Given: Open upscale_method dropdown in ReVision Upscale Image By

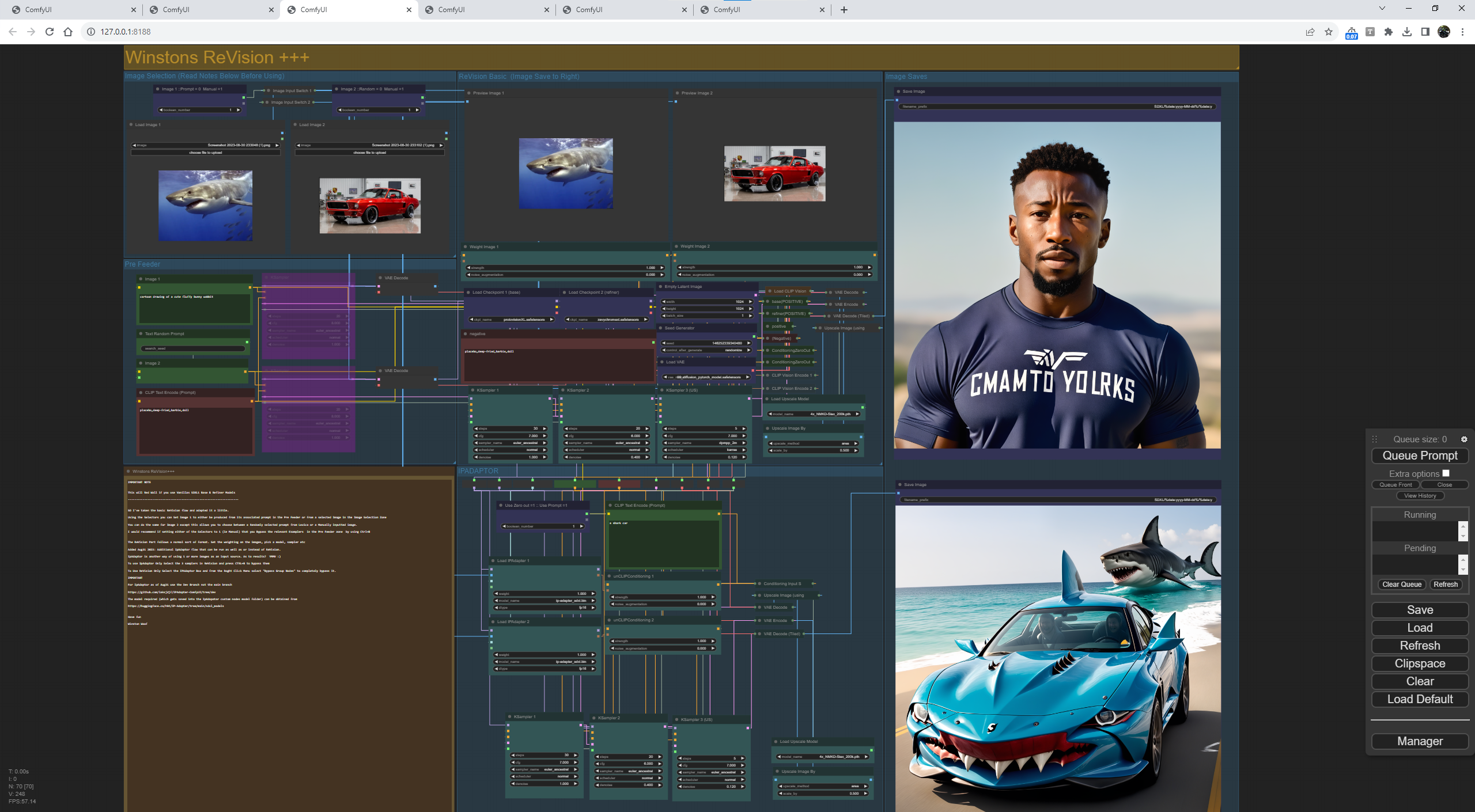Looking at the screenshot, I should pyautogui.click(x=813, y=443).
